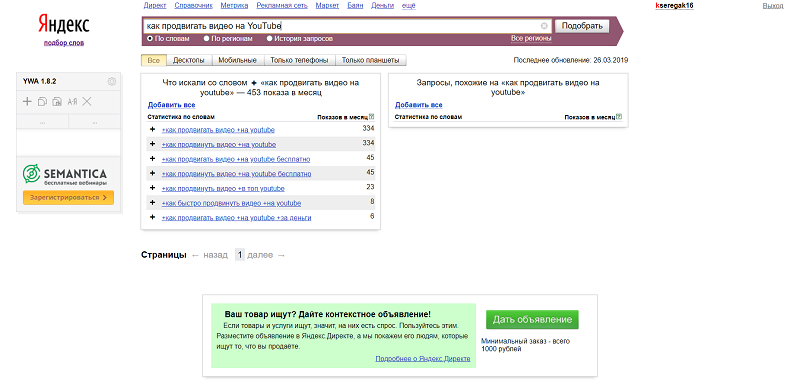Switch to the Только планшеты tab
The width and height of the screenshot is (800, 390).
pyautogui.click(x=370, y=60)
